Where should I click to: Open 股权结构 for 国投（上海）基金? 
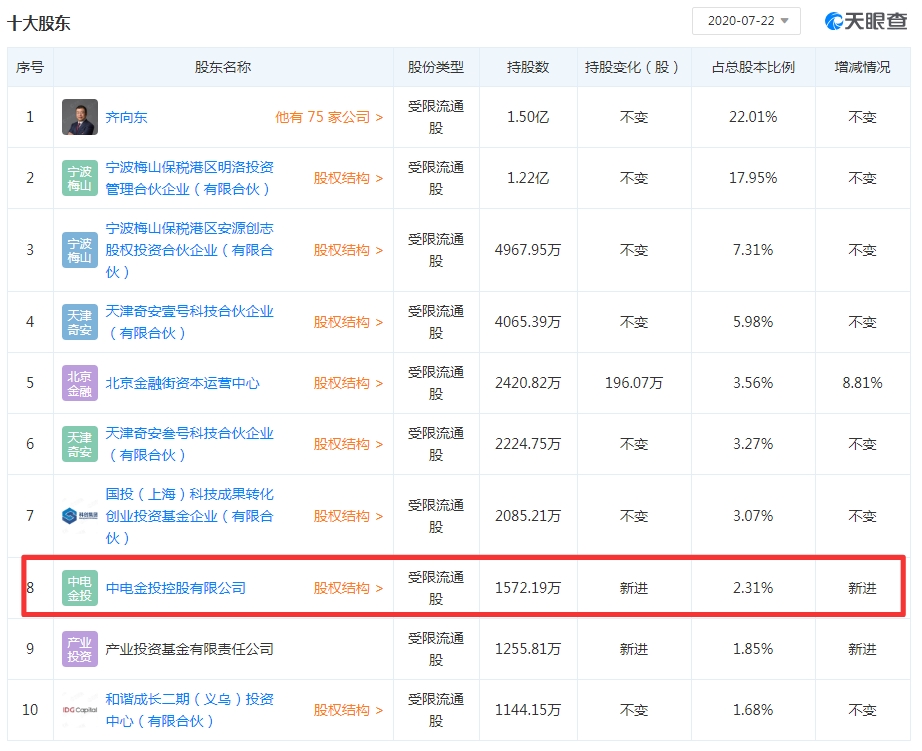coord(348,516)
